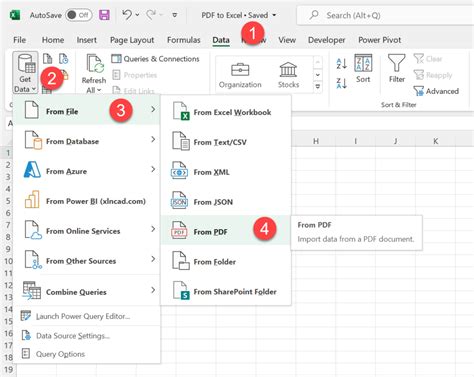Open Advanced filter options
This screenshot has width=474, height=377.
pos(436,91)
